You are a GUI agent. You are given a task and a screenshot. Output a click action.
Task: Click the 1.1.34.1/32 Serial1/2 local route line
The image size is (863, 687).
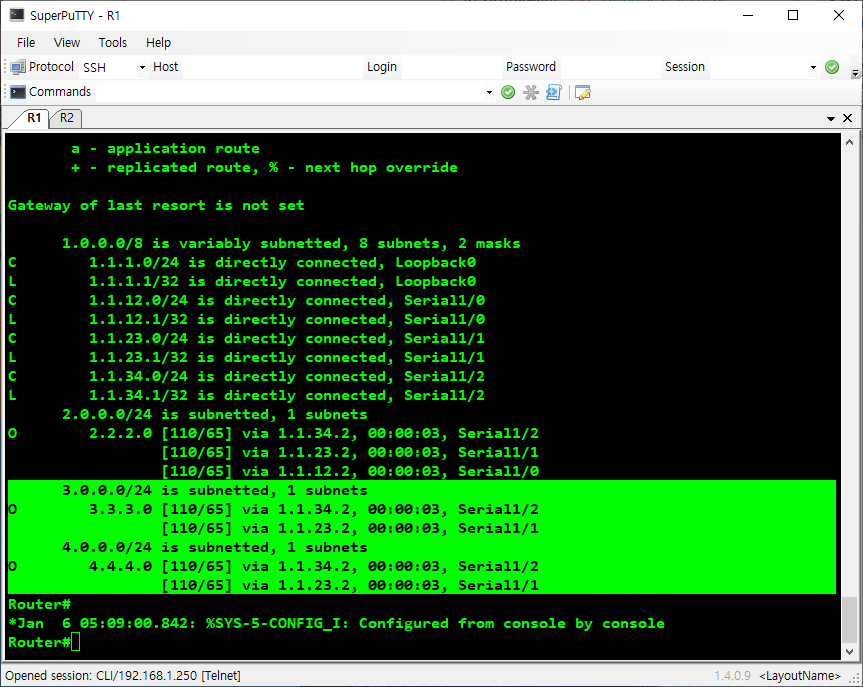coord(247,395)
